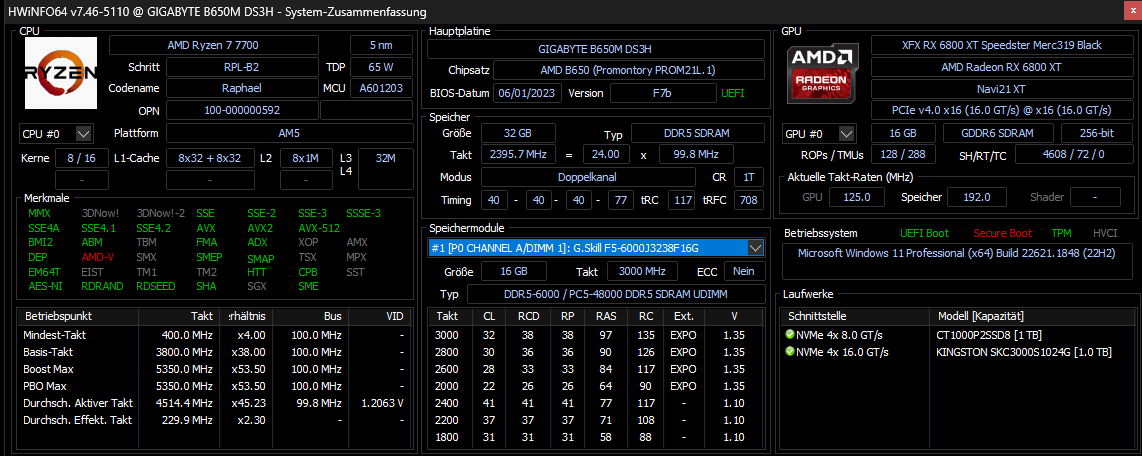Image resolution: width=1142 pixels, height=456 pixels.
Task: Click the Raphael codename field
Action: 242,89
